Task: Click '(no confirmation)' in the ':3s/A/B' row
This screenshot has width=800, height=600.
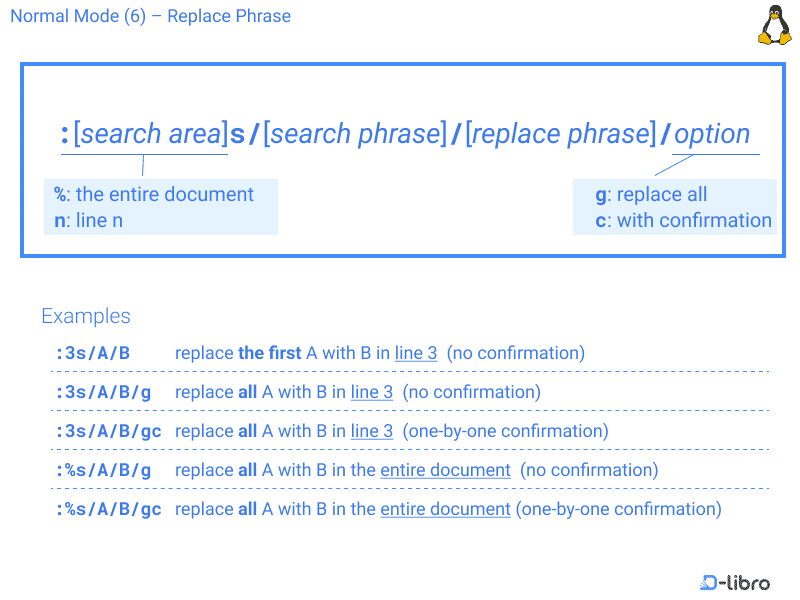Action: tap(516, 353)
